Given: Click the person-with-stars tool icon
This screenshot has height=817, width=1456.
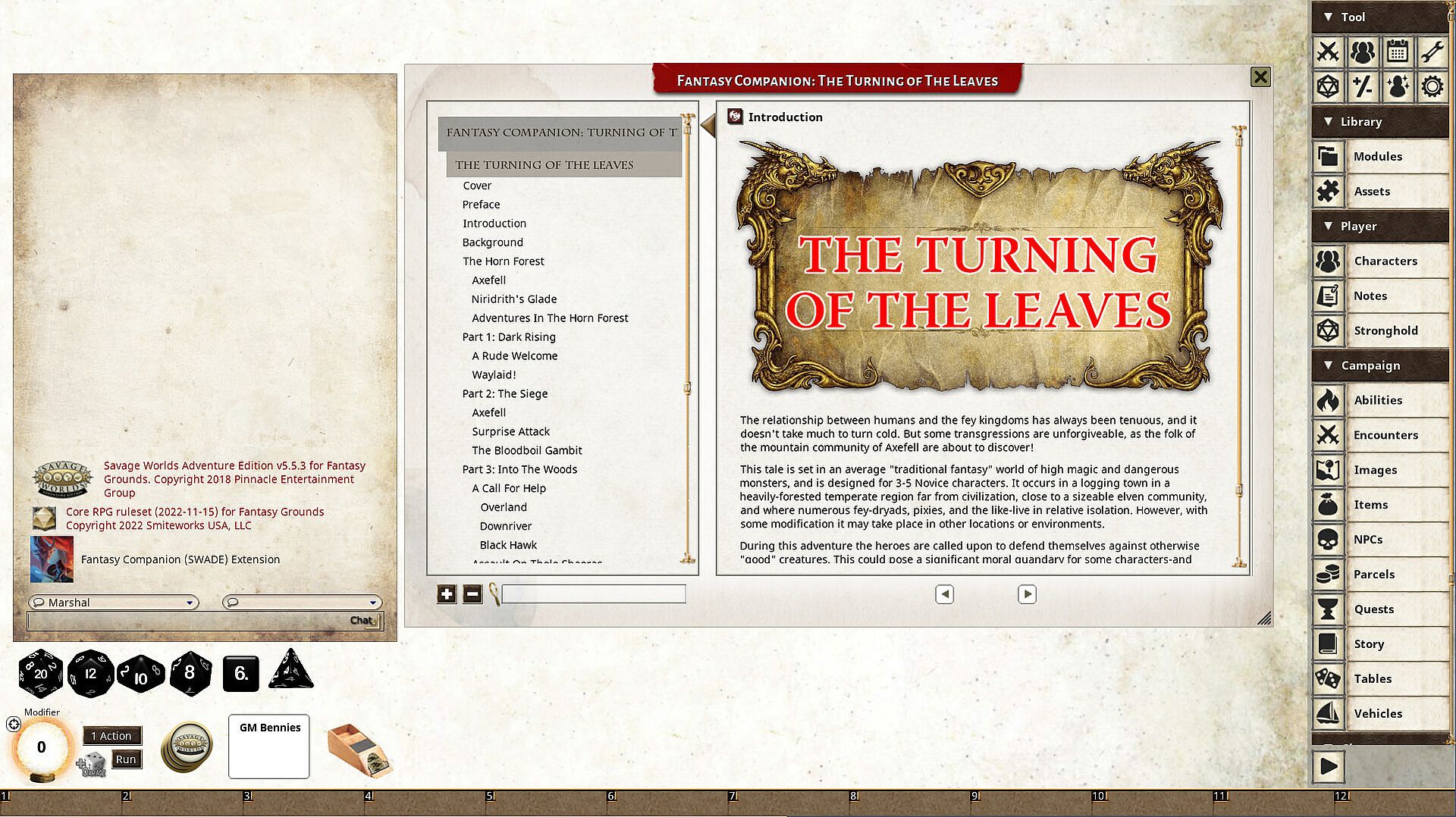Looking at the screenshot, I should (1398, 86).
